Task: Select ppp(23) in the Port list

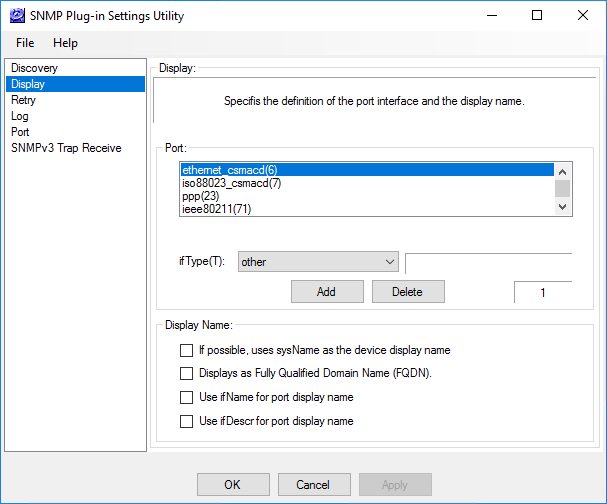Action: (200, 196)
